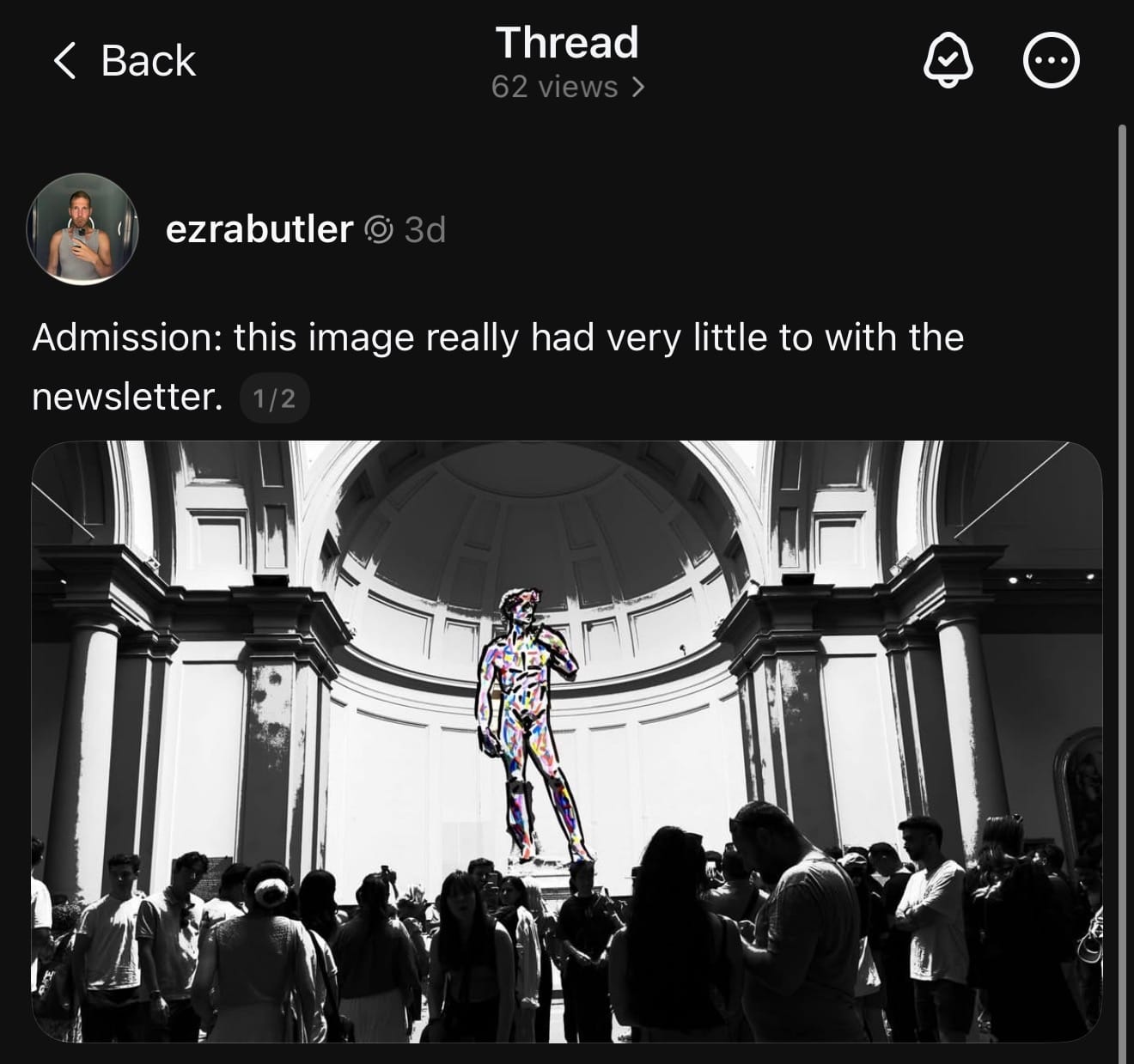This screenshot has width=1134, height=1064.
Task: Expand views using chevron after 62 views
Action: tap(637, 87)
